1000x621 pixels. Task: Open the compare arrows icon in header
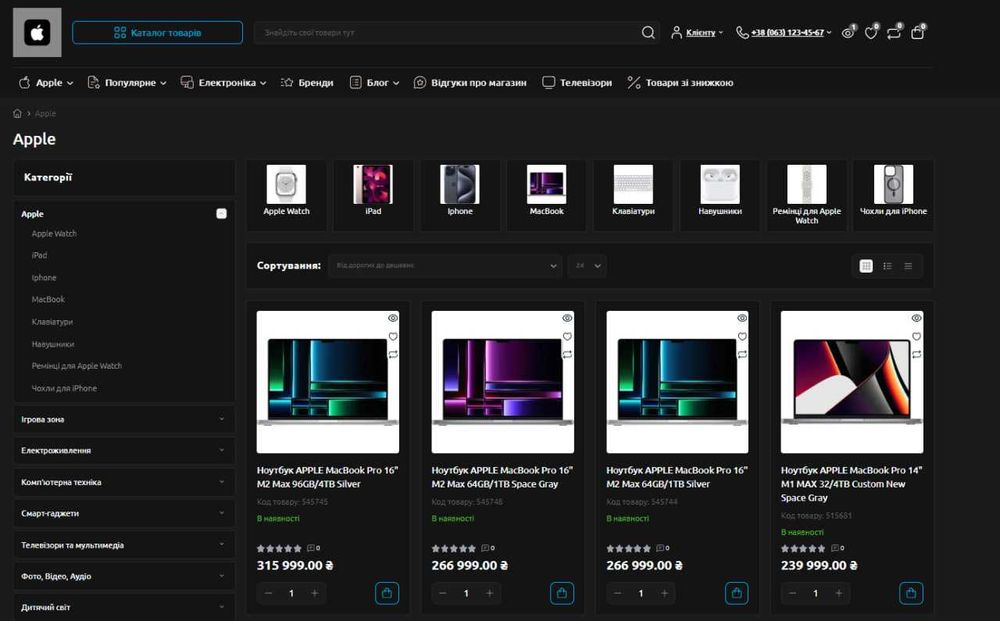coord(893,33)
